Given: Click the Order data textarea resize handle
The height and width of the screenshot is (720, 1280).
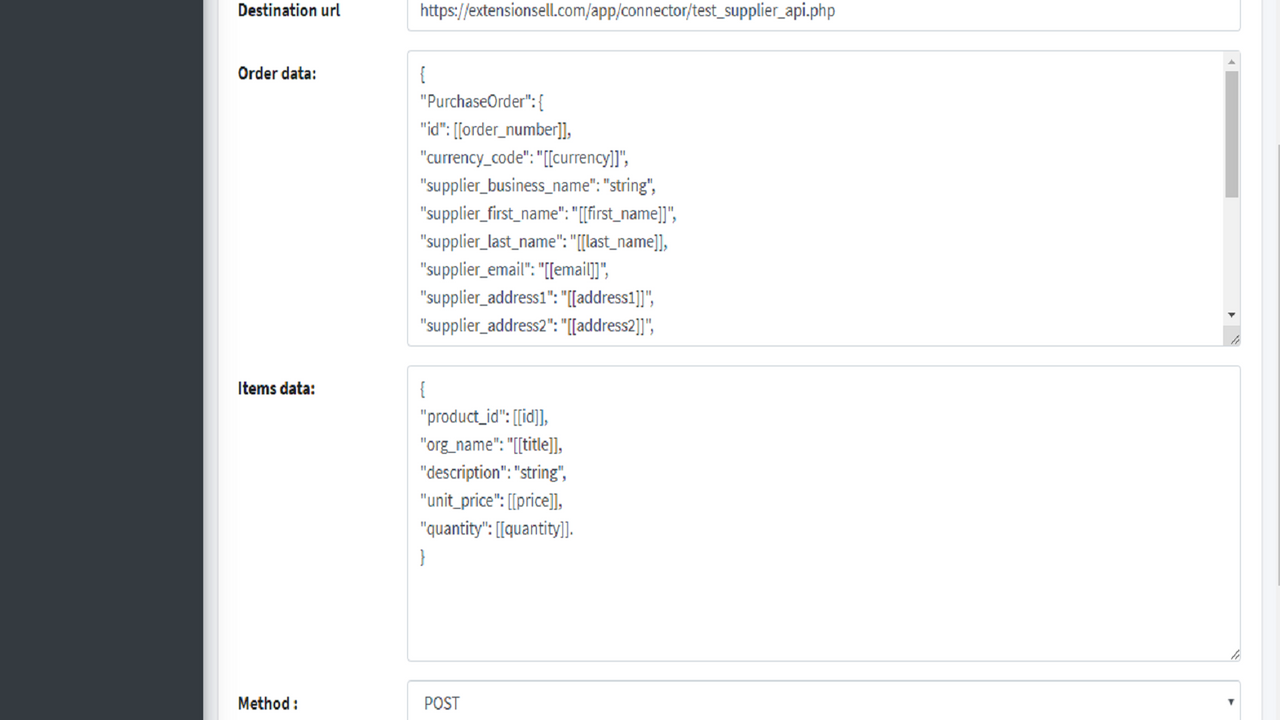Looking at the screenshot, I should click(1233, 338).
